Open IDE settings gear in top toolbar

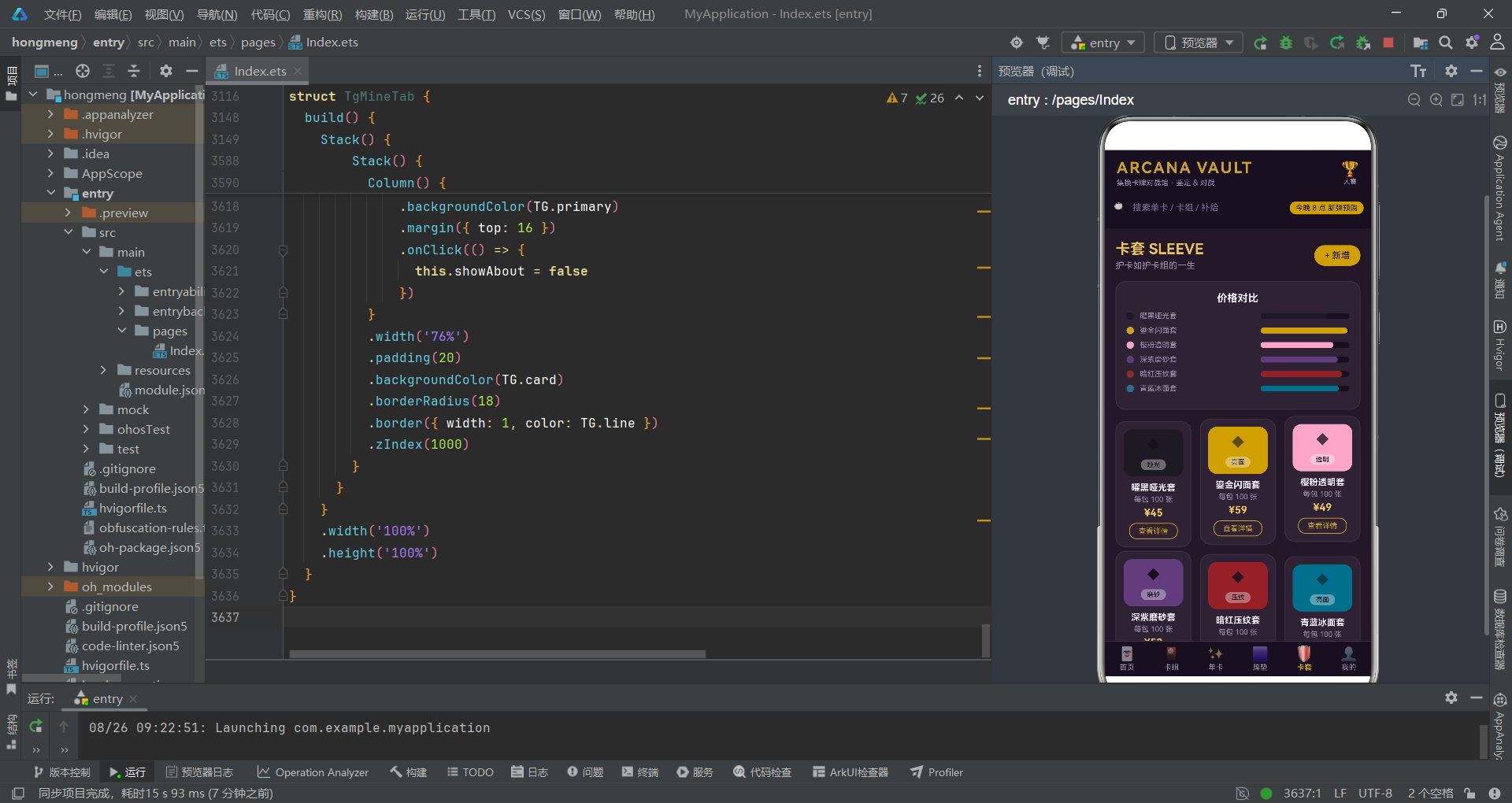tap(1472, 43)
